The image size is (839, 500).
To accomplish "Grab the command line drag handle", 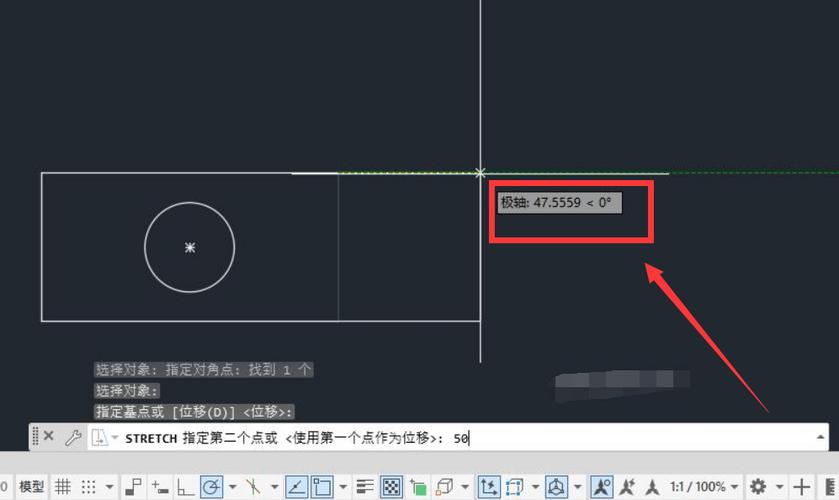I will point(35,436).
